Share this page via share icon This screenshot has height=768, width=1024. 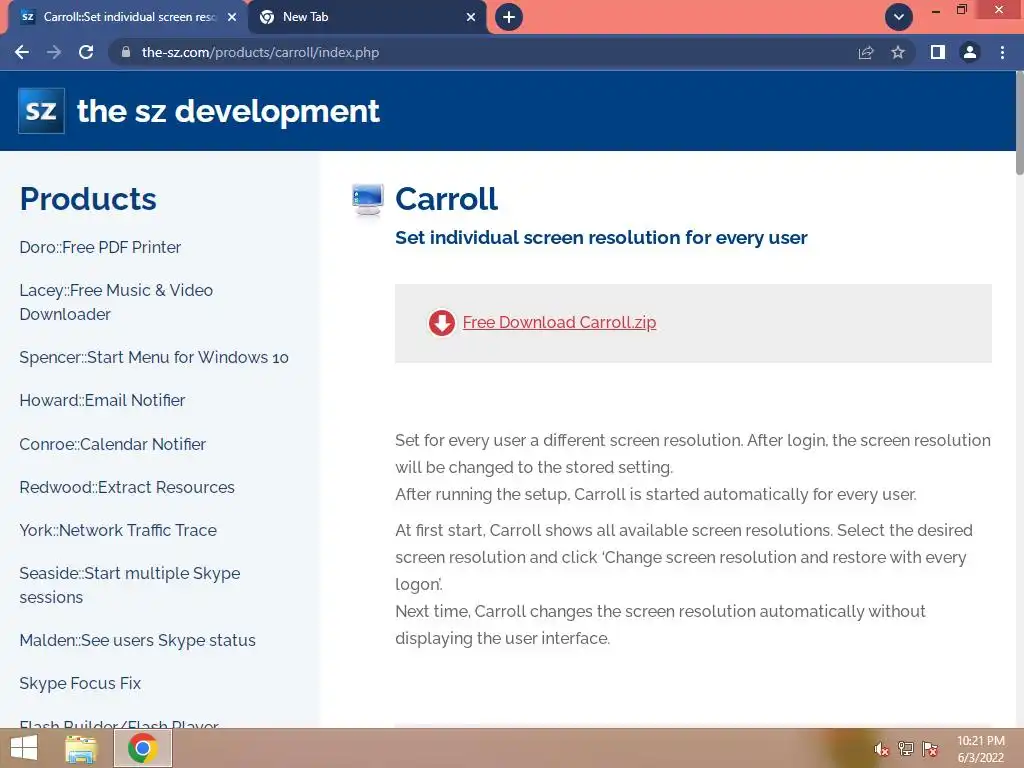click(x=866, y=52)
